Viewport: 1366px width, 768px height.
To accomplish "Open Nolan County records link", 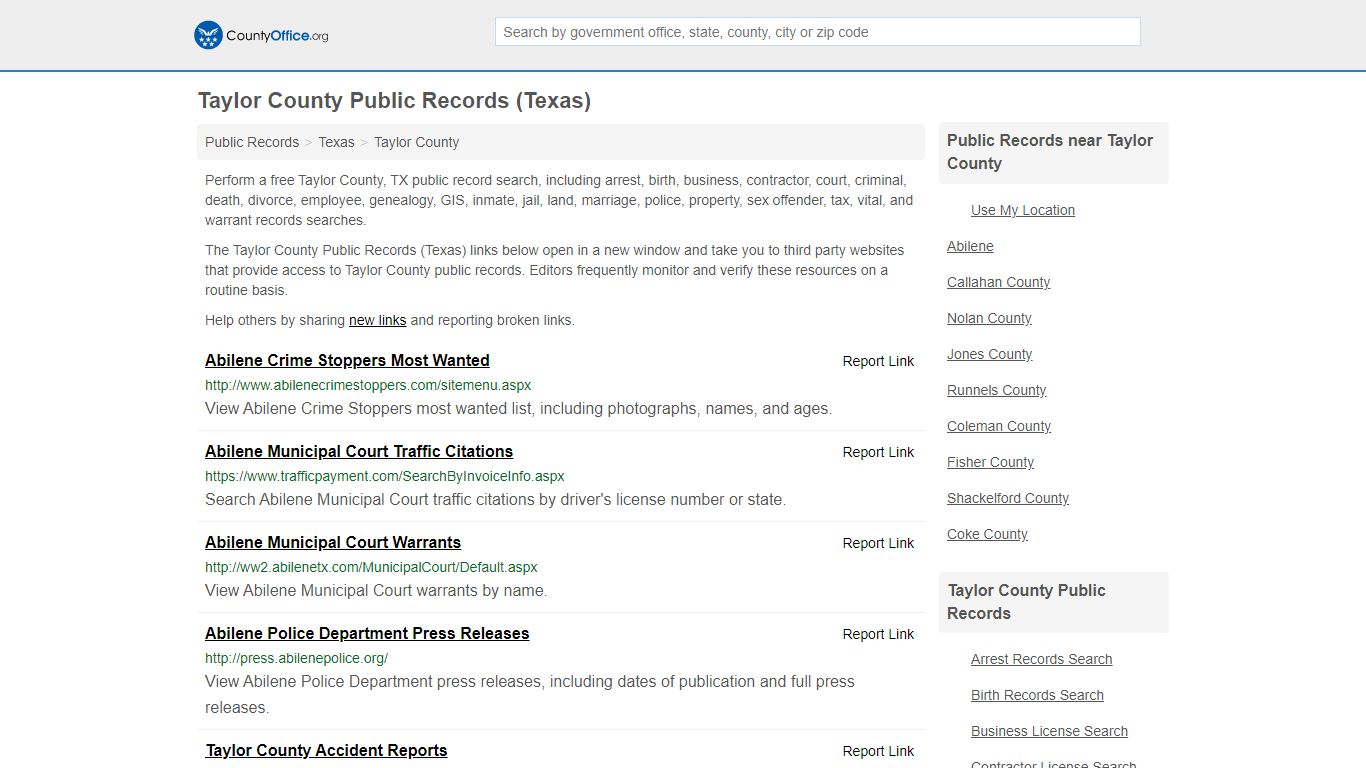I will pos(989,318).
